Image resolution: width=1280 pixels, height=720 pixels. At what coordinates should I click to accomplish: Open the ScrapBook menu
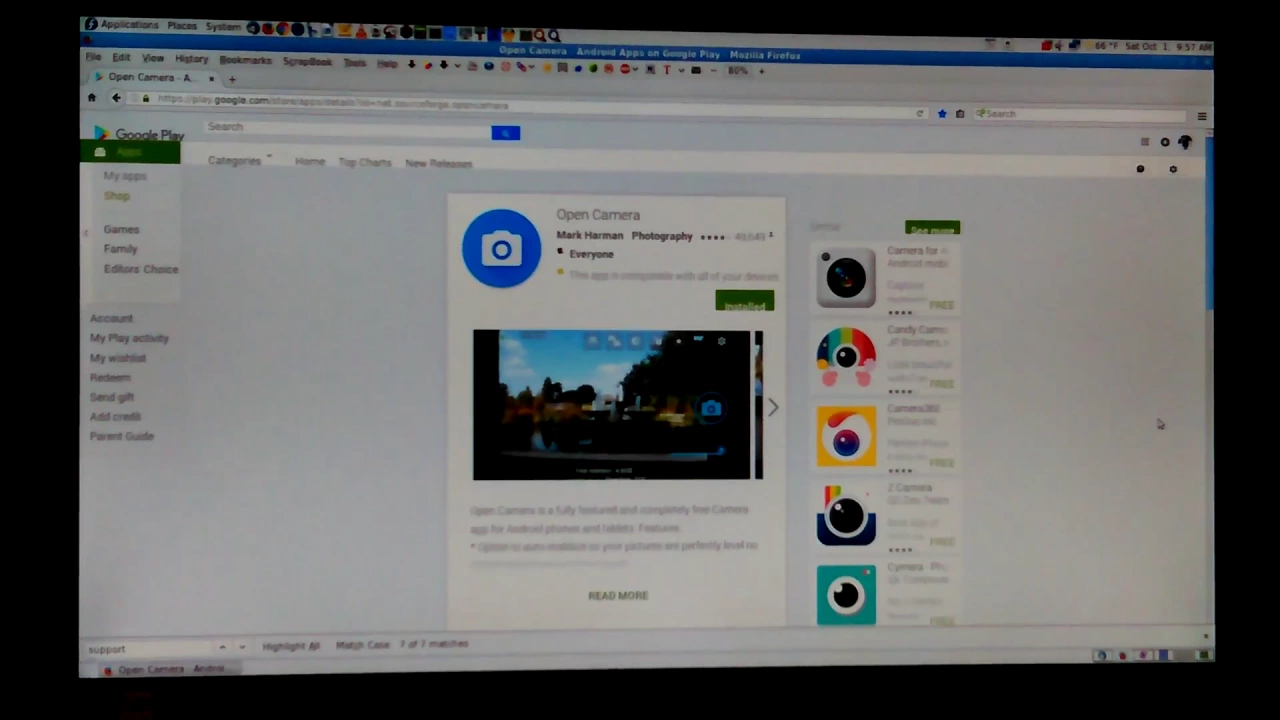point(307,61)
